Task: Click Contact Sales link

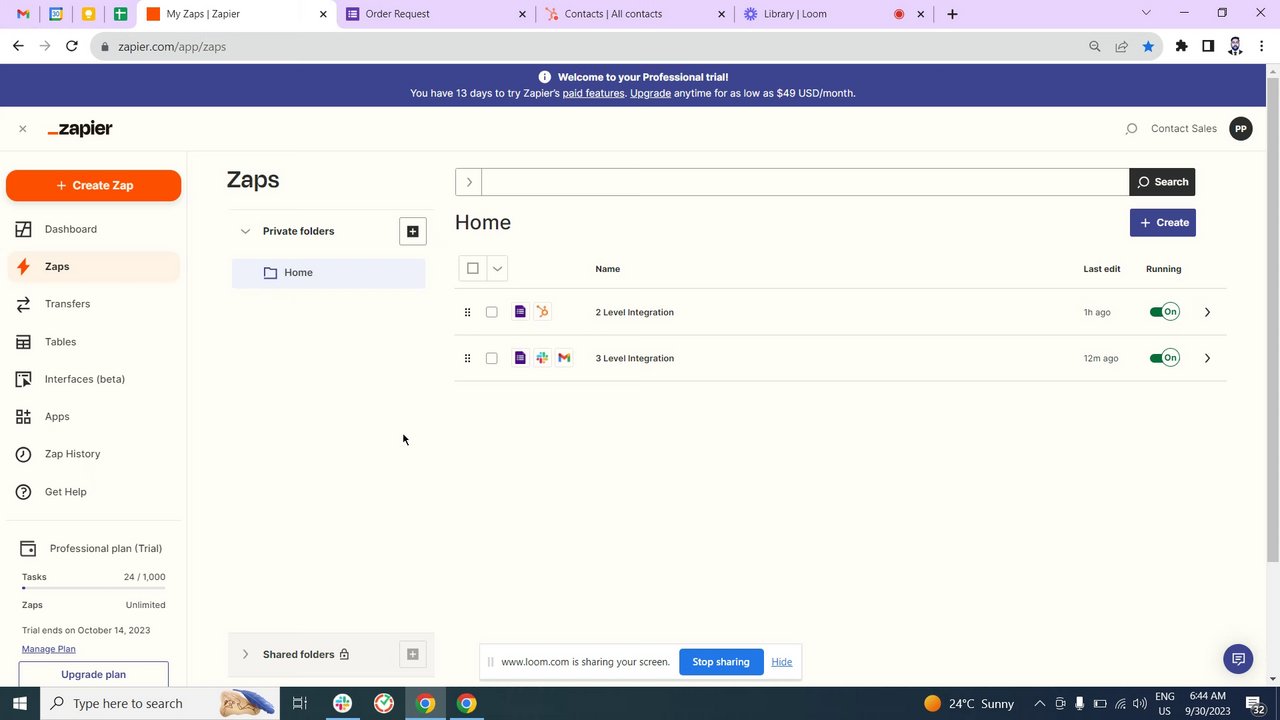Action: [1184, 129]
